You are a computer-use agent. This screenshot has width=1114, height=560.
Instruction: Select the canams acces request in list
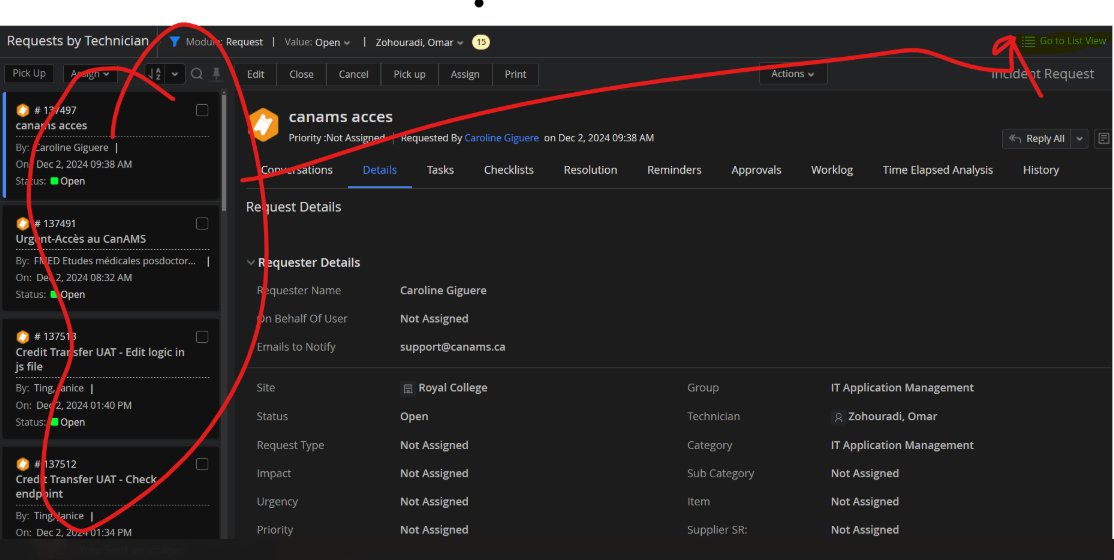pyautogui.click(x=111, y=145)
